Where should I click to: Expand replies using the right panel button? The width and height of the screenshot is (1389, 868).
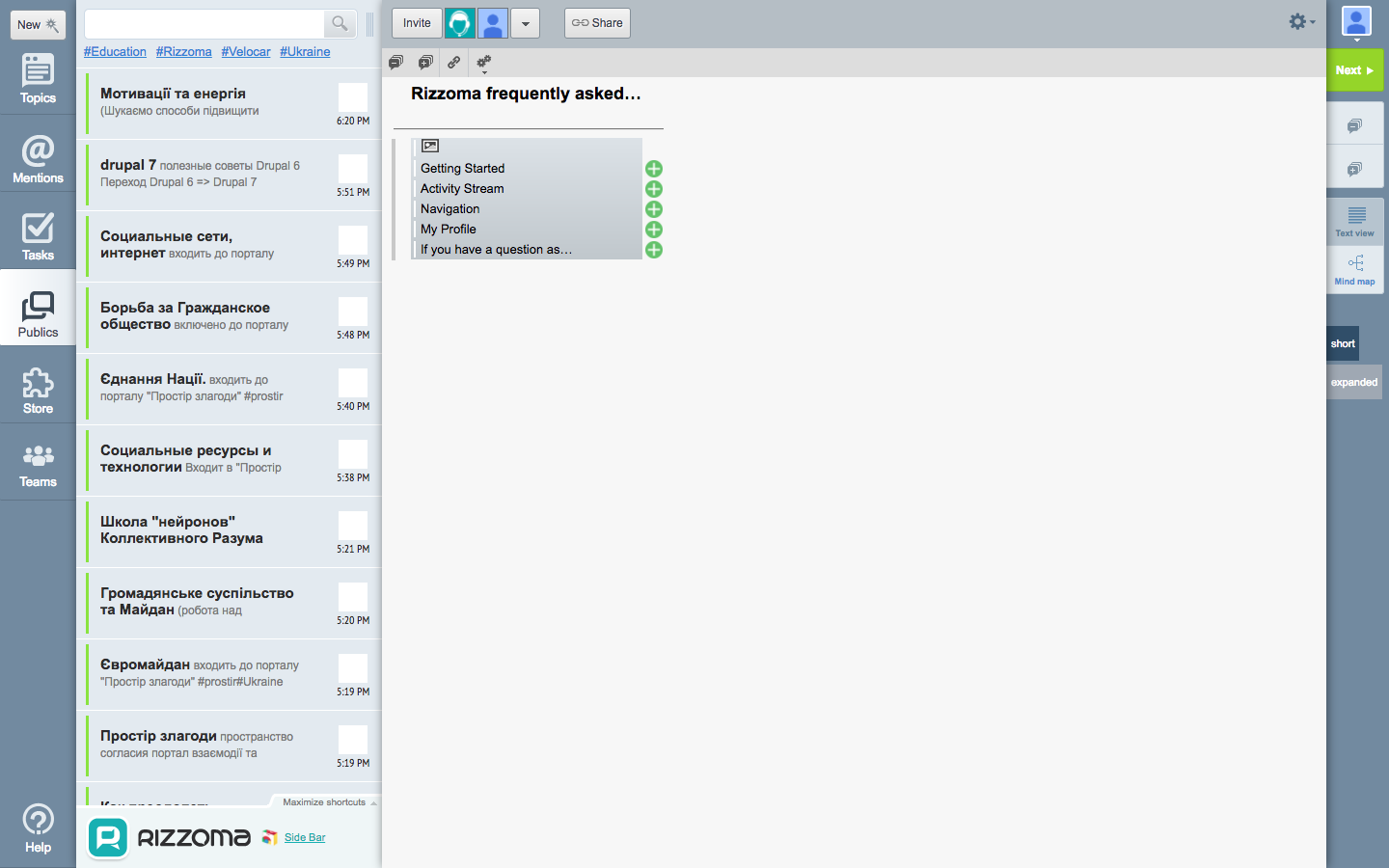click(1355, 169)
